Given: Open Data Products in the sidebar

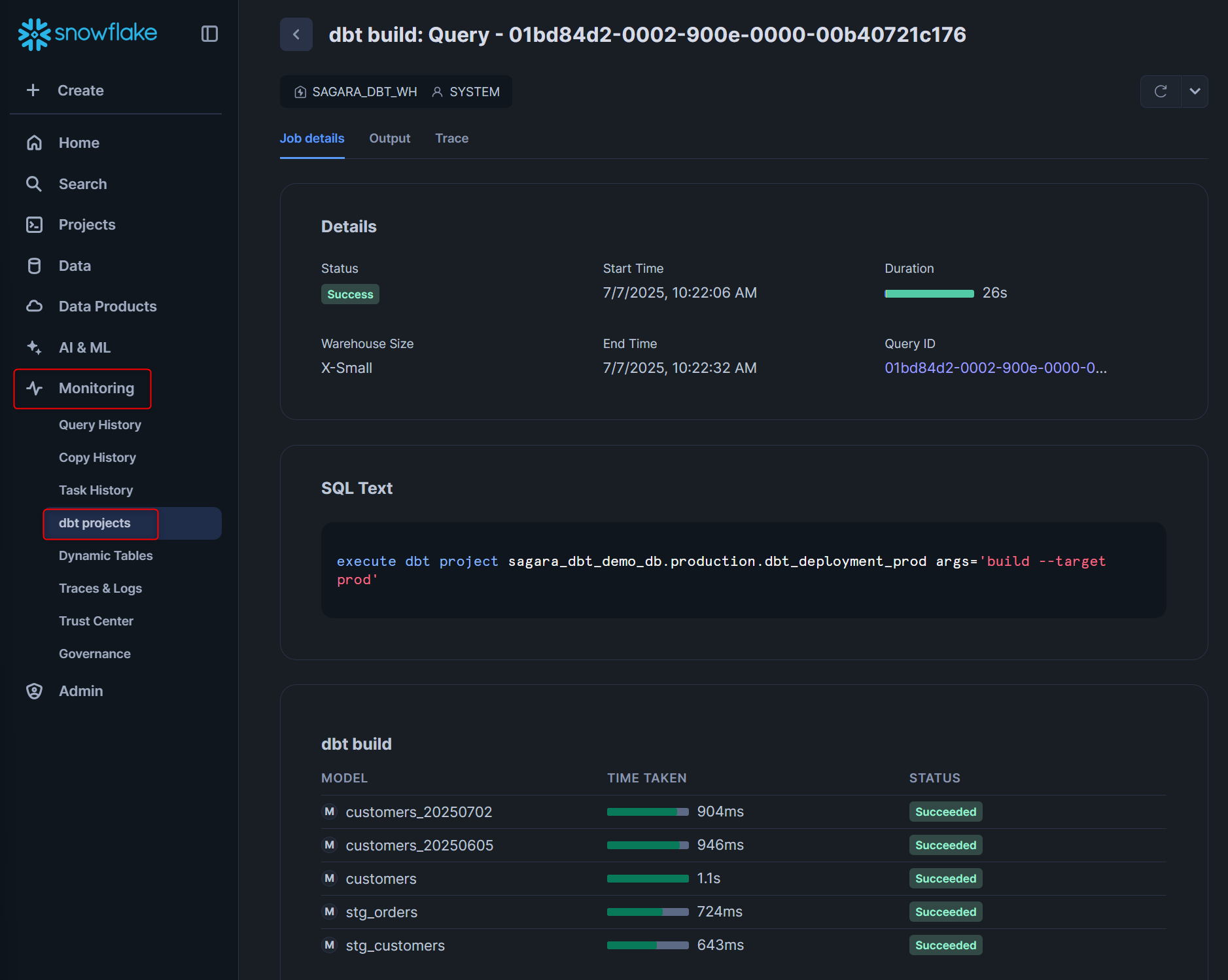Looking at the screenshot, I should (108, 306).
